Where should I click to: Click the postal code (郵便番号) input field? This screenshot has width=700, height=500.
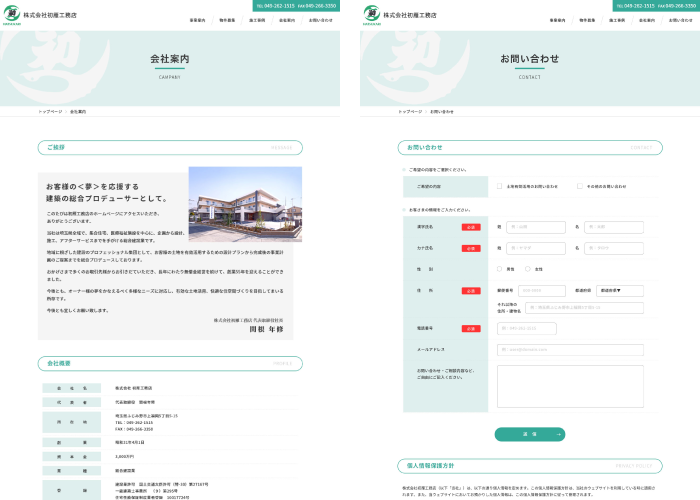coord(542,291)
